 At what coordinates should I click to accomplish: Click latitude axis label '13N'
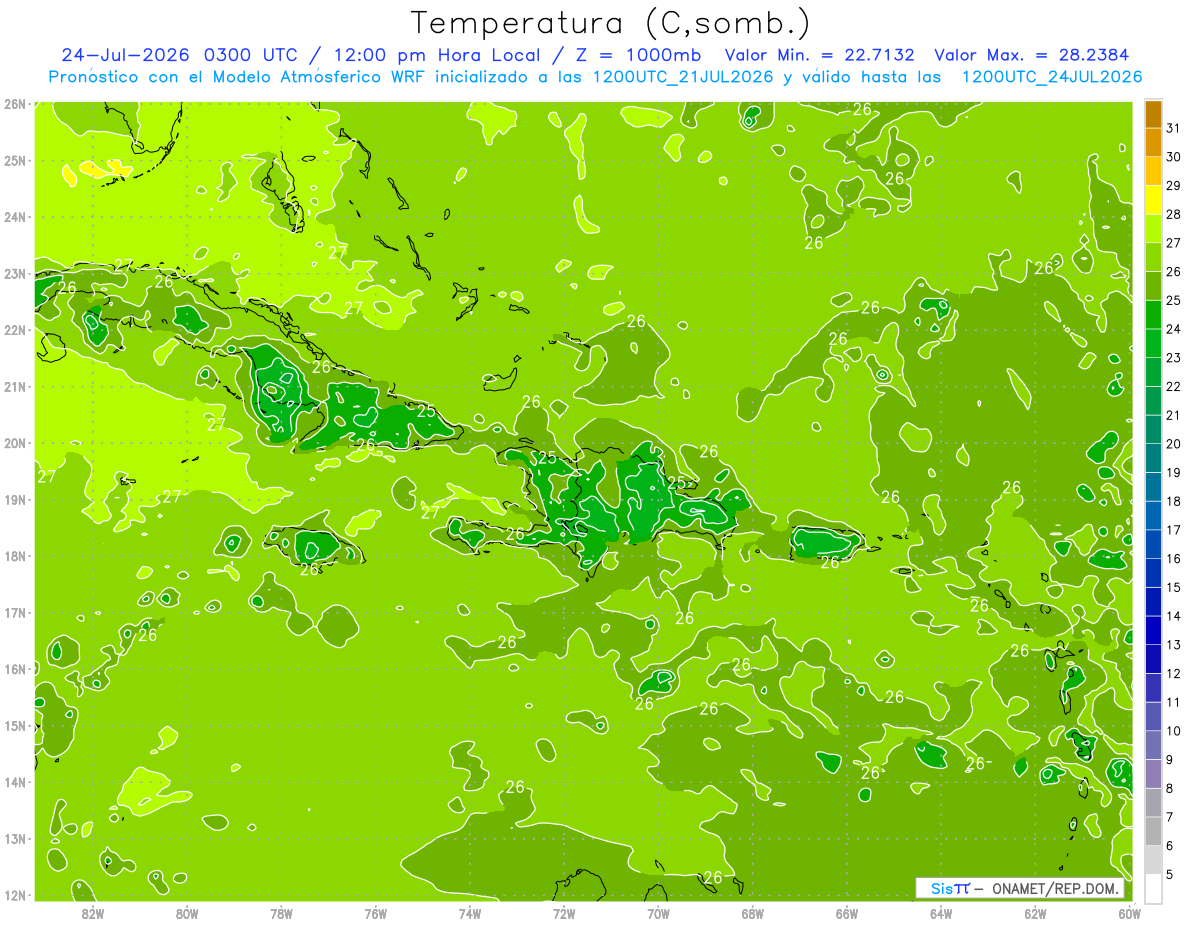pyautogui.click(x=14, y=839)
